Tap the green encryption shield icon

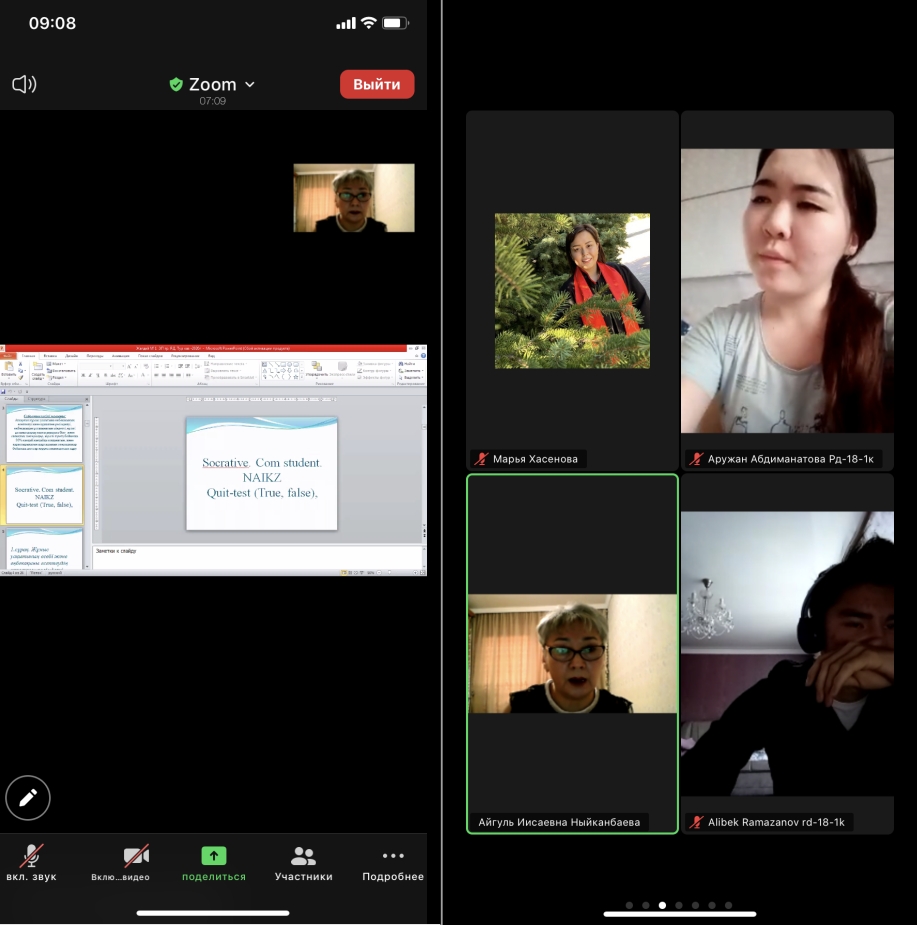click(x=176, y=85)
